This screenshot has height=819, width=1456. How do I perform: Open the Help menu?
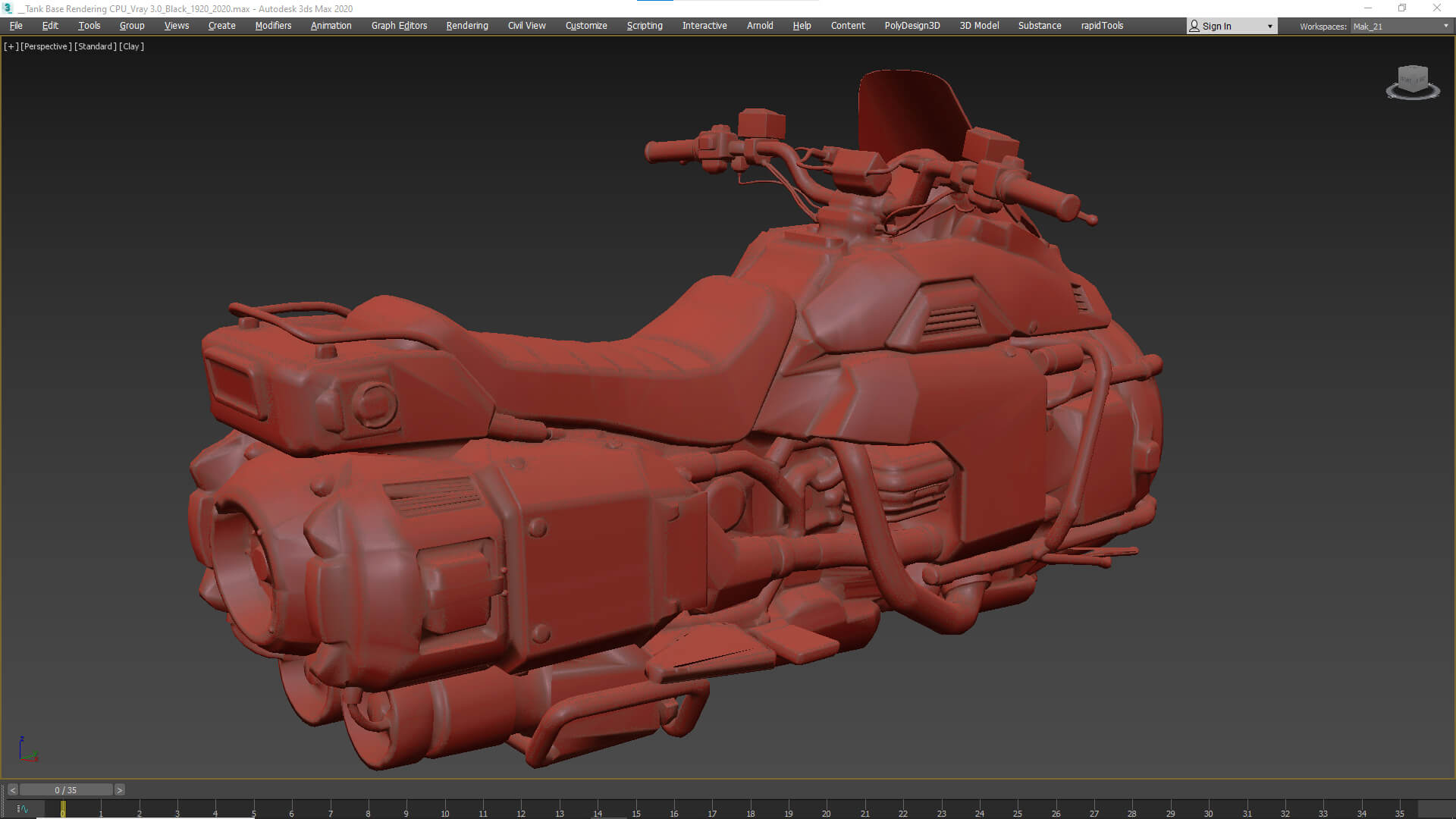pyautogui.click(x=802, y=26)
